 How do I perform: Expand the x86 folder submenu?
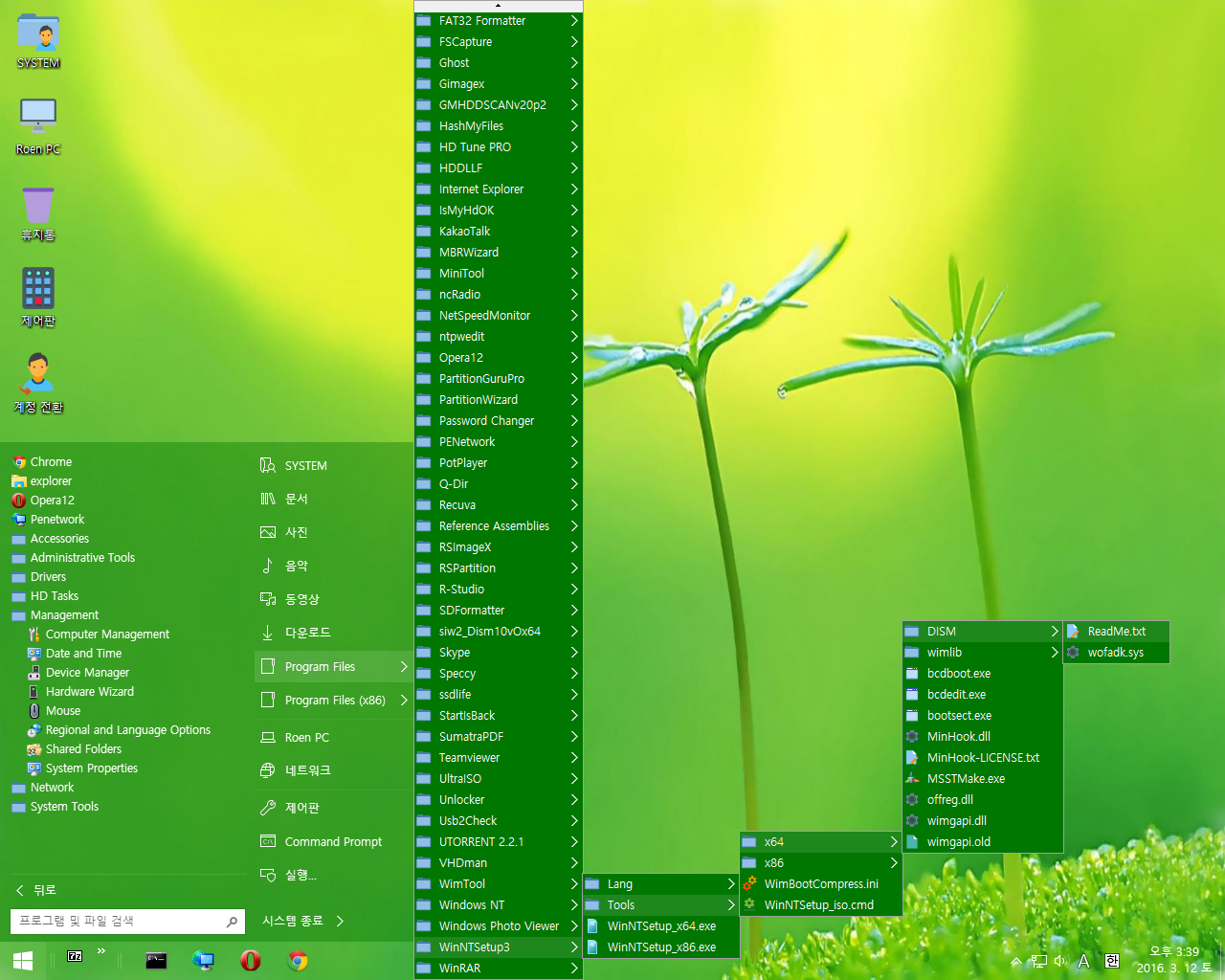[x=894, y=863]
